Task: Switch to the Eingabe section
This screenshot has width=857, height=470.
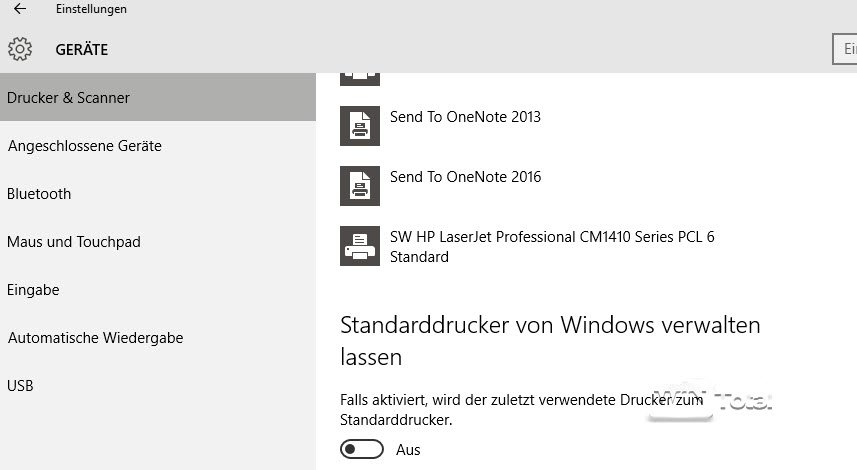Action: coord(33,290)
